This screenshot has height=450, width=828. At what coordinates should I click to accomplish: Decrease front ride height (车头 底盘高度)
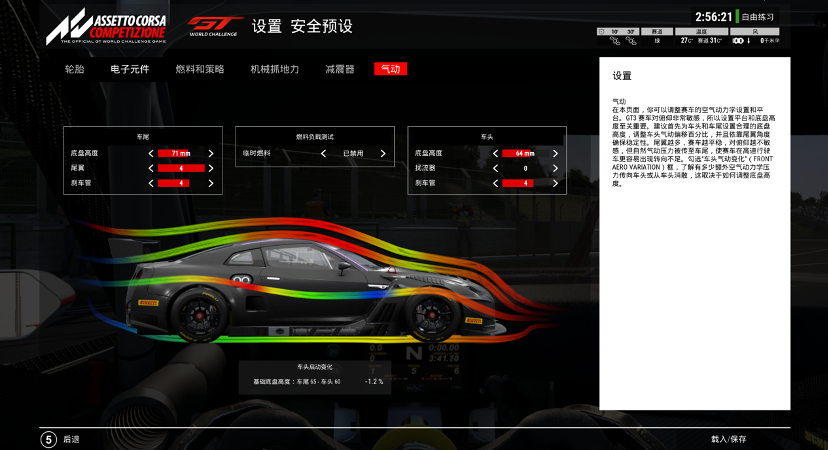[495, 153]
